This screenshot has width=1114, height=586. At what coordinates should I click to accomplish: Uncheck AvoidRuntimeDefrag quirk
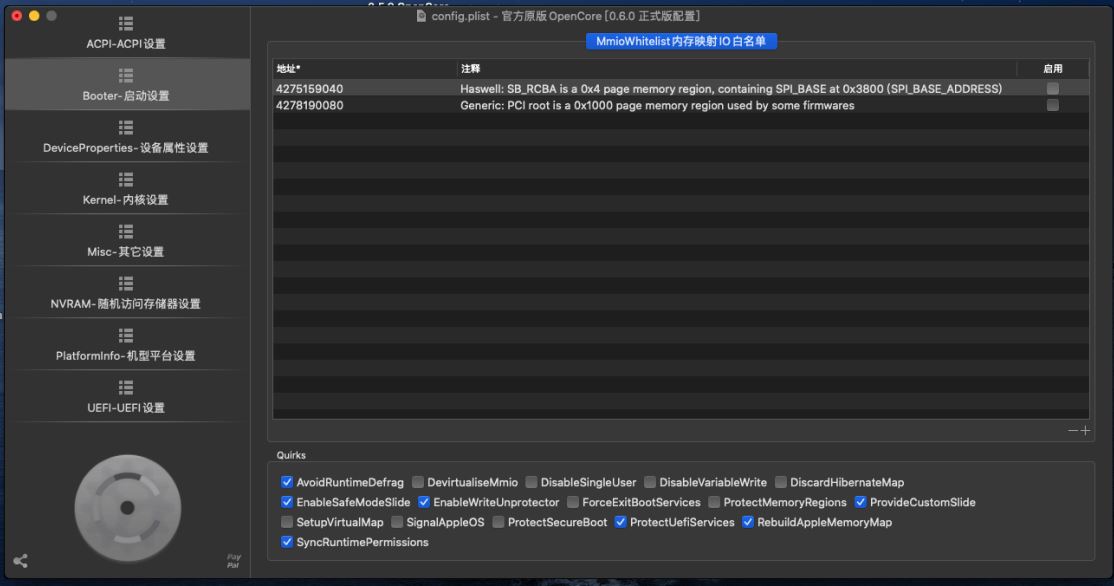pyautogui.click(x=287, y=482)
